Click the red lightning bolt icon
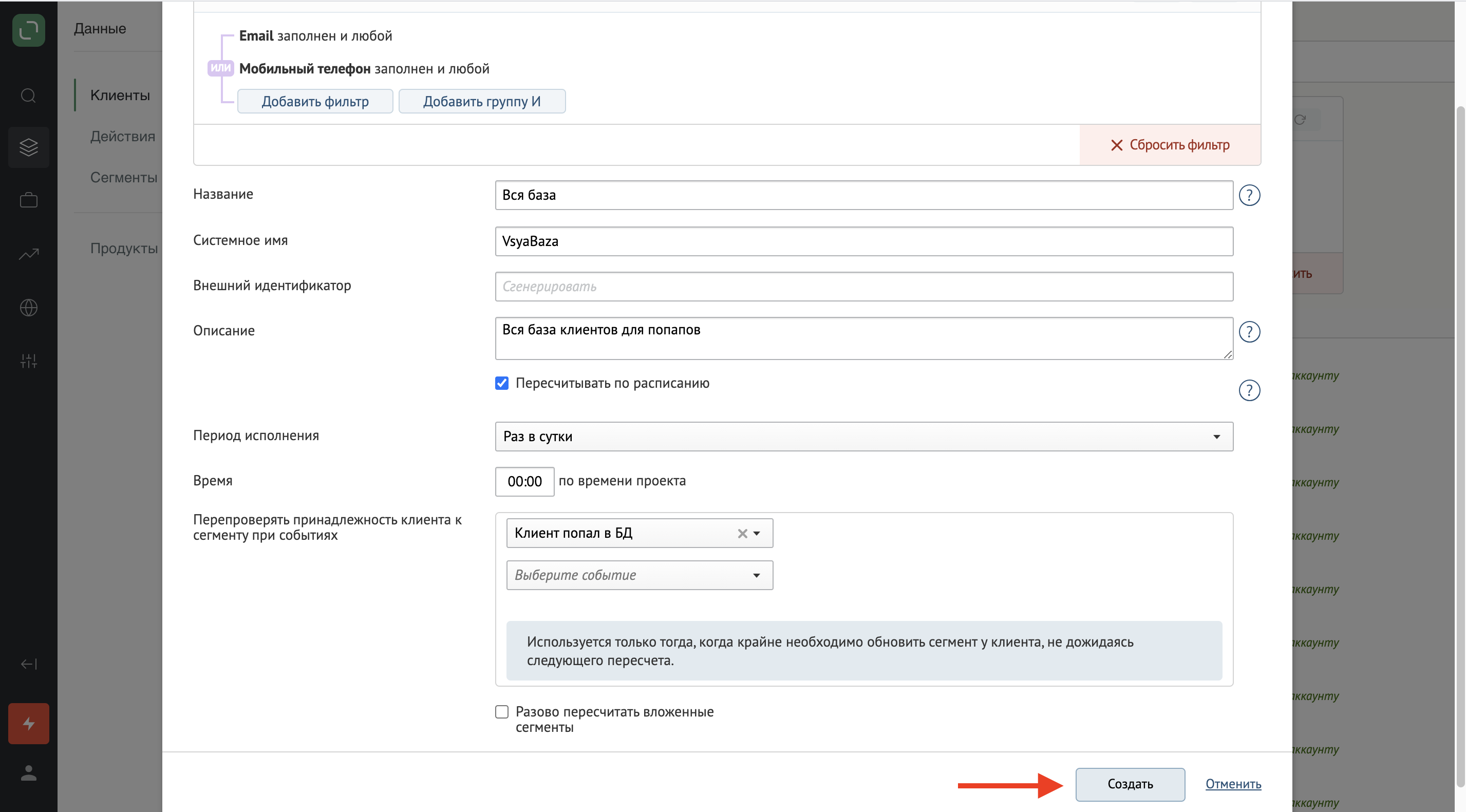Image resolution: width=1466 pixels, height=812 pixels. pyautogui.click(x=28, y=723)
